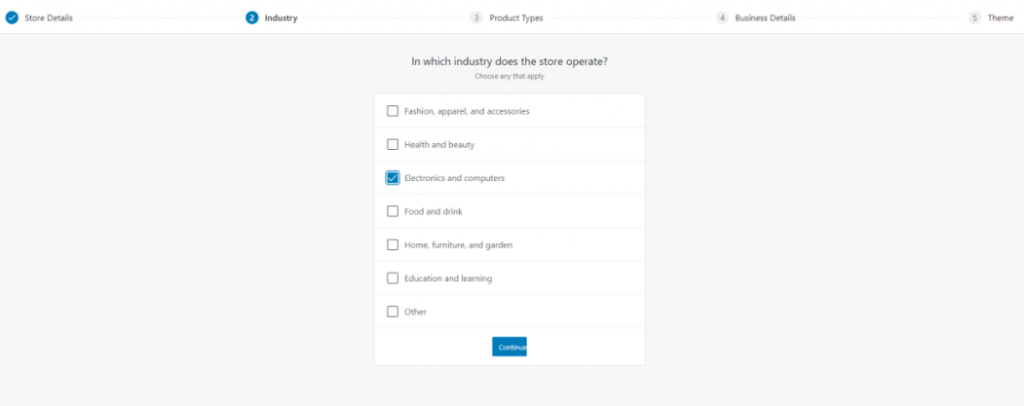The width and height of the screenshot is (1024, 406).
Task: Click the Education and learning label text
Action: coord(448,278)
